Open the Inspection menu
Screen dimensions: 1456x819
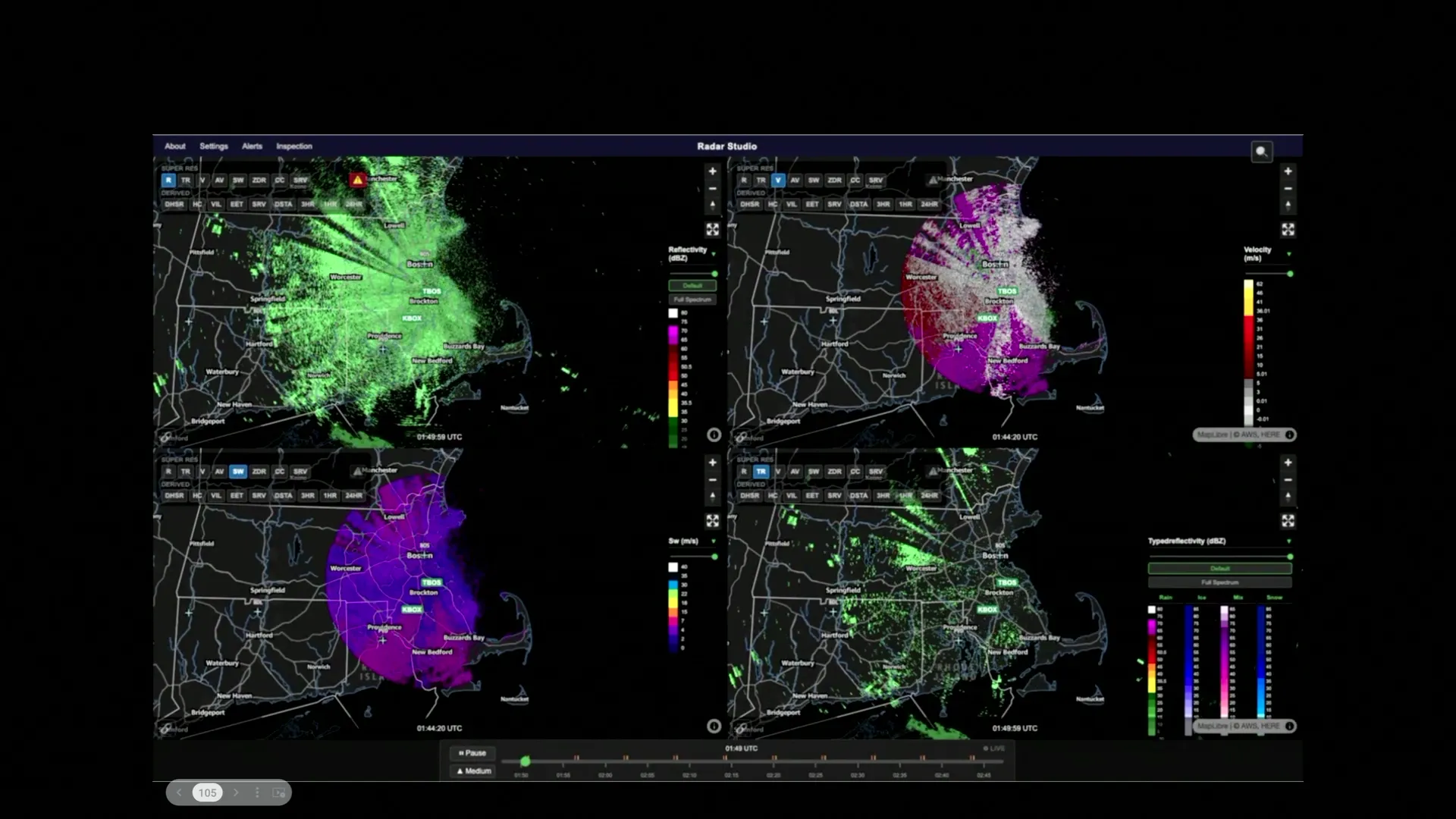click(x=294, y=146)
